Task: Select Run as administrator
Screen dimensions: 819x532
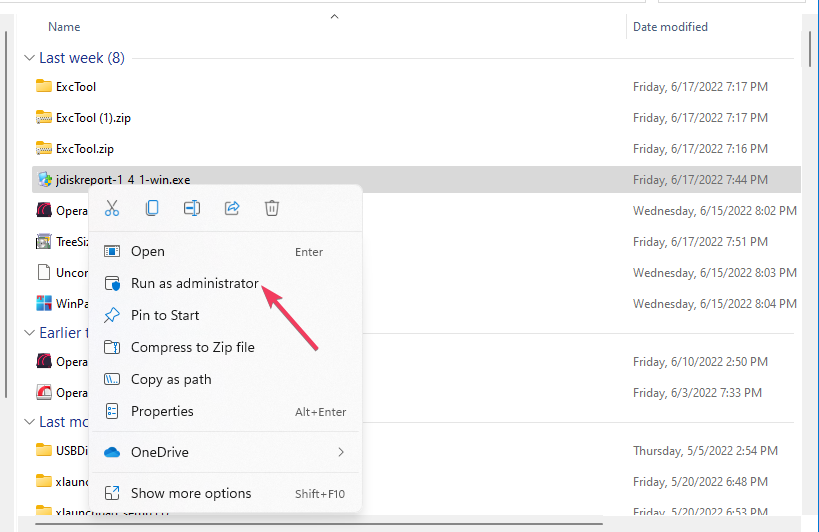Action: pos(225,283)
